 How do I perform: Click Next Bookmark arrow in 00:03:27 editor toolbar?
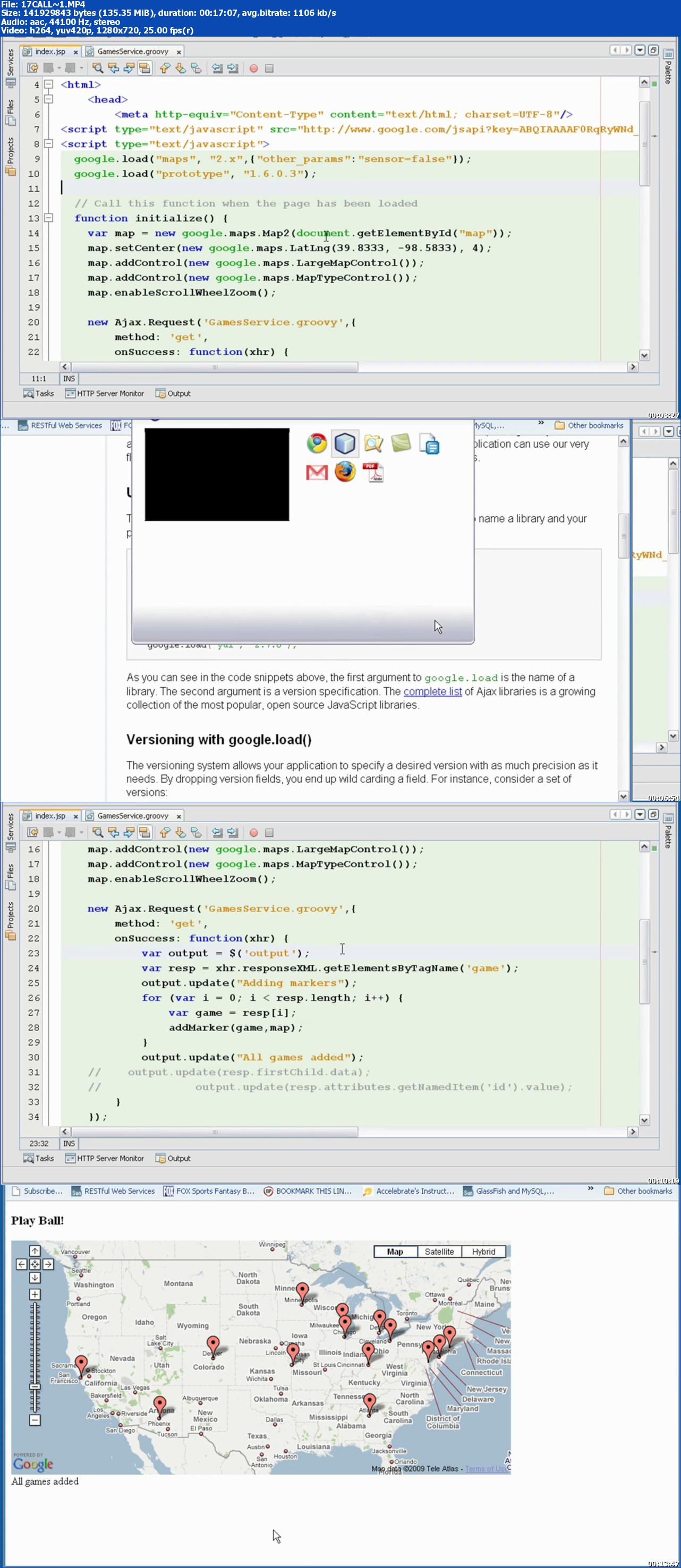pos(180,68)
